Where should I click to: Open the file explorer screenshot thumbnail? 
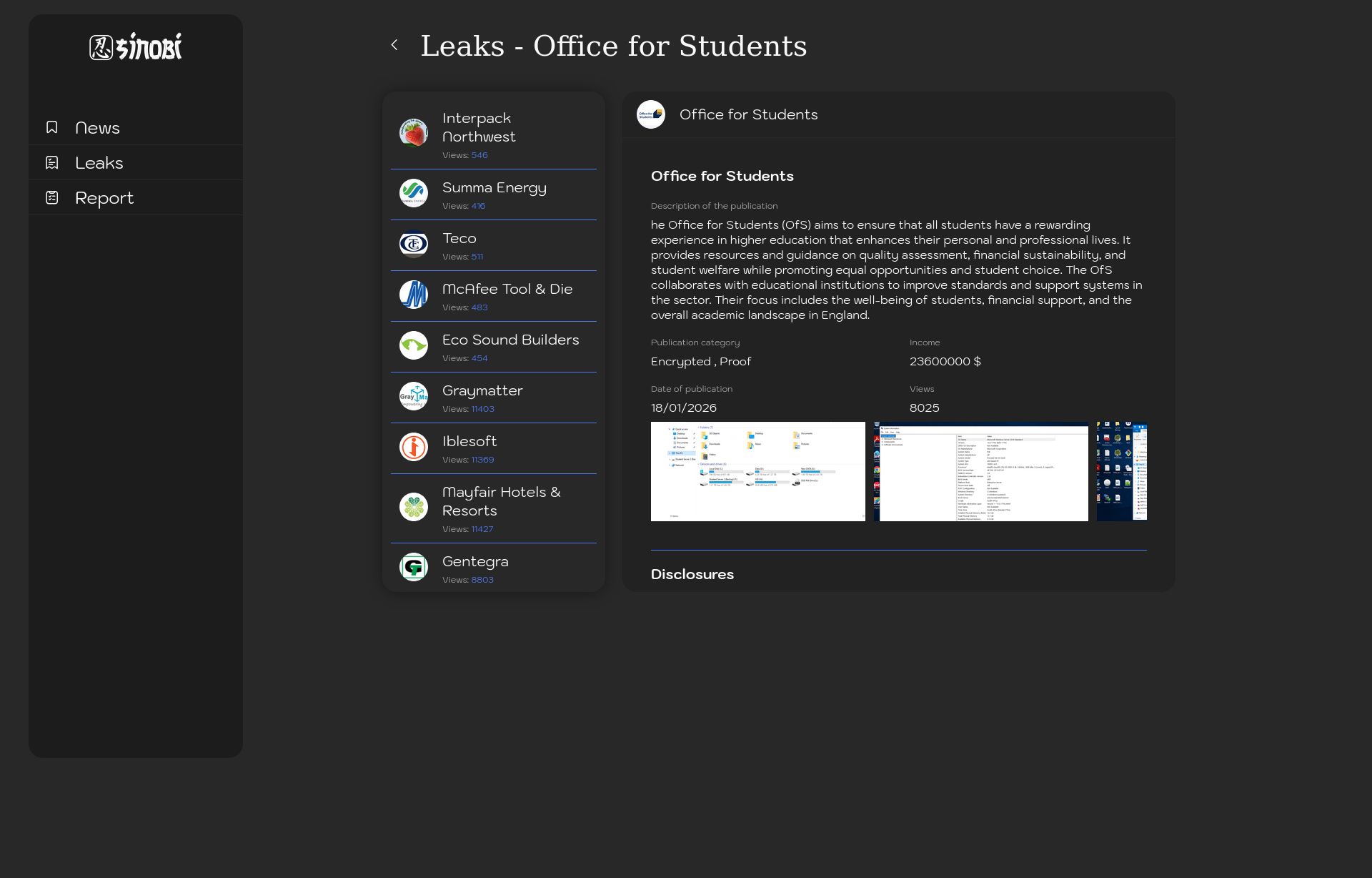click(757, 471)
